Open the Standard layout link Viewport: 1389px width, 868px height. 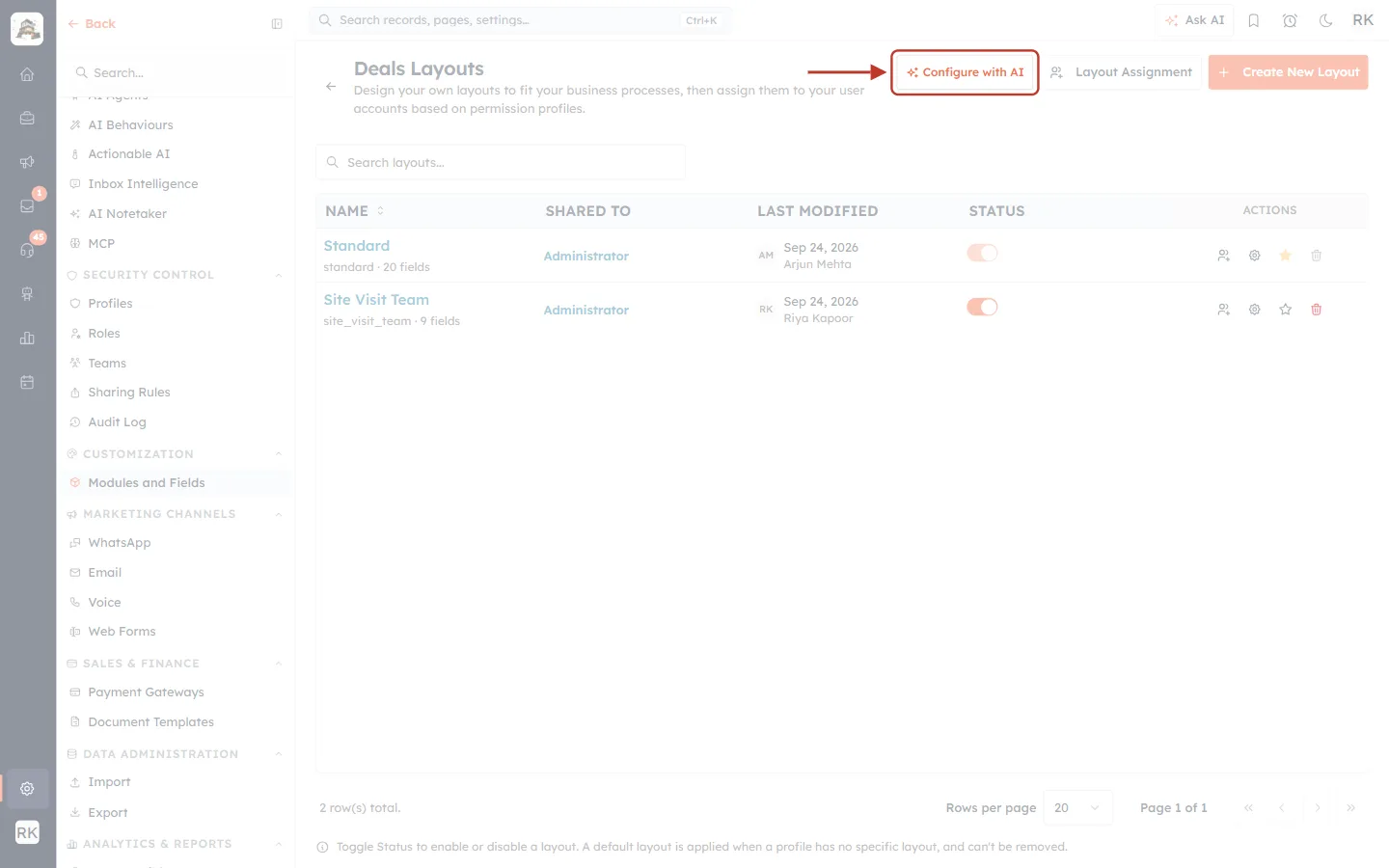point(357,246)
